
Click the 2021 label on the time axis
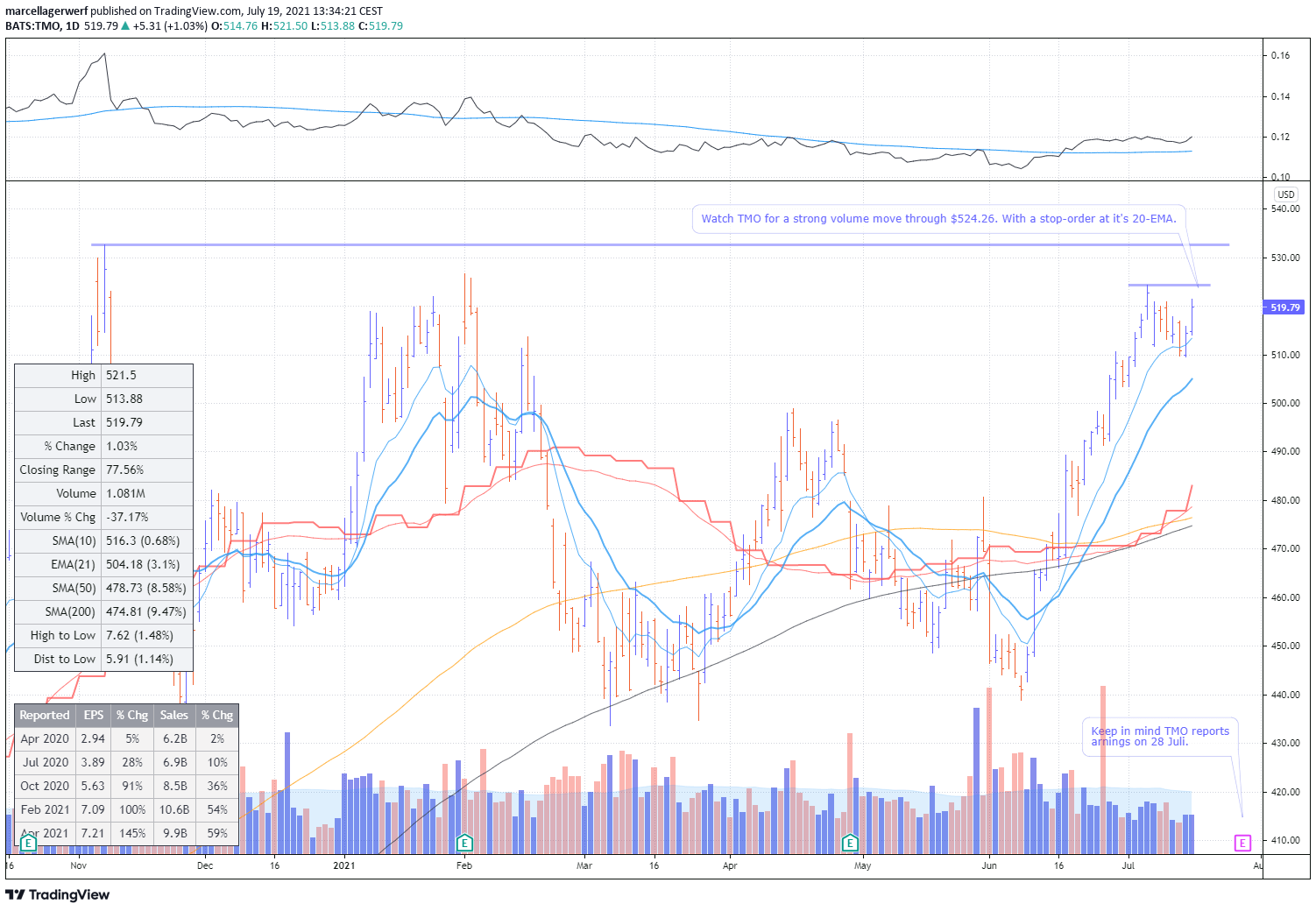(344, 865)
